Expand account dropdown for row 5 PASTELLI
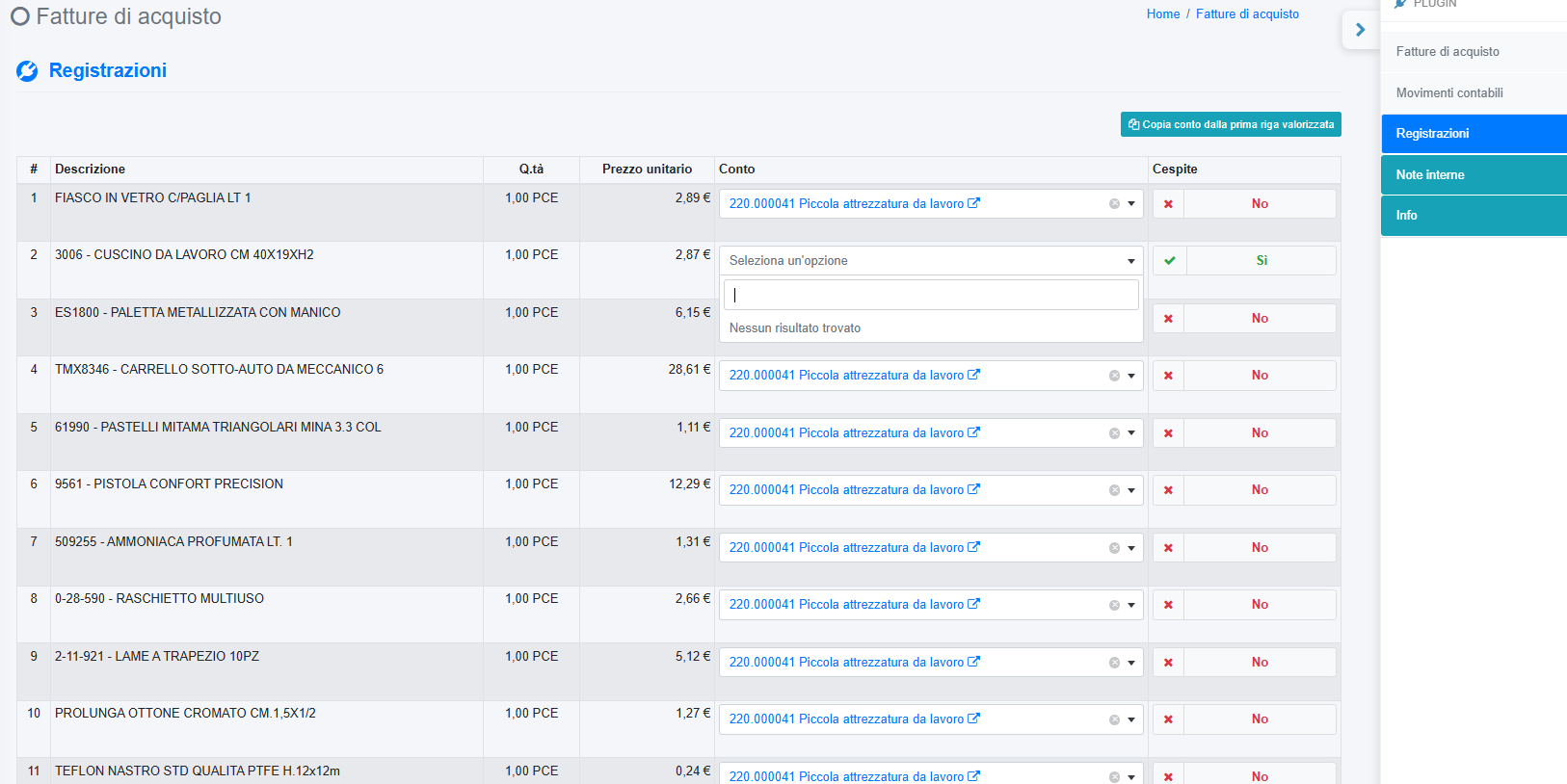Image resolution: width=1567 pixels, height=784 pixels. tap(1131, 433)
